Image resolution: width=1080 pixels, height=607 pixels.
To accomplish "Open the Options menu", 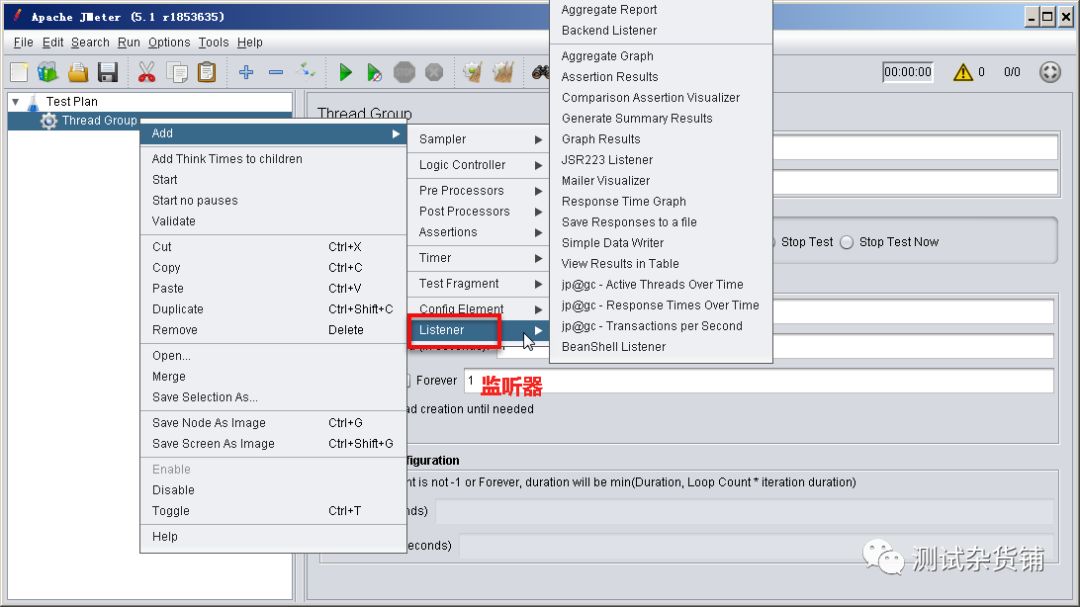I will point(169,42).
